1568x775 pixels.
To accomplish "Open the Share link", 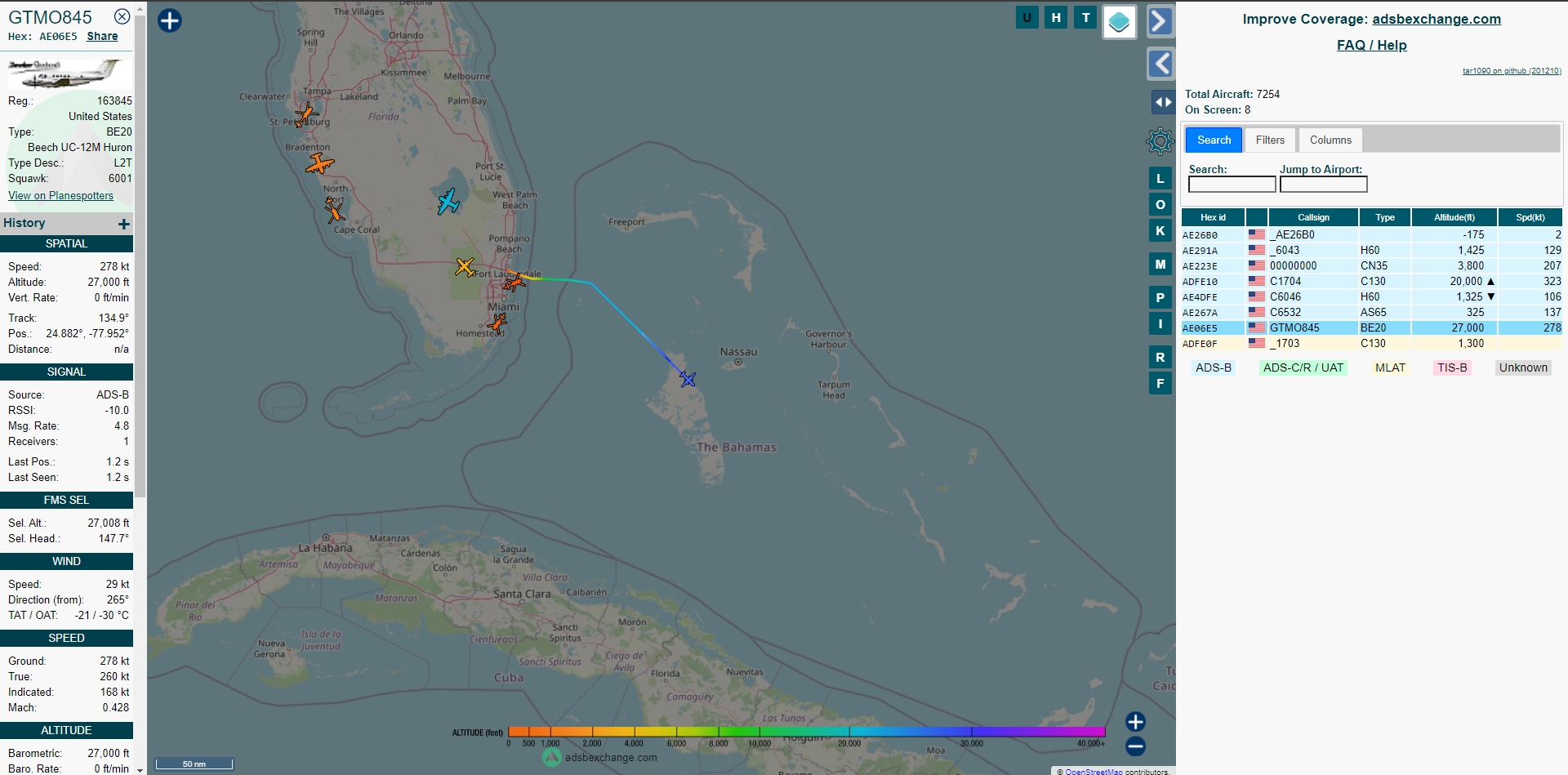I will (102, 36).
